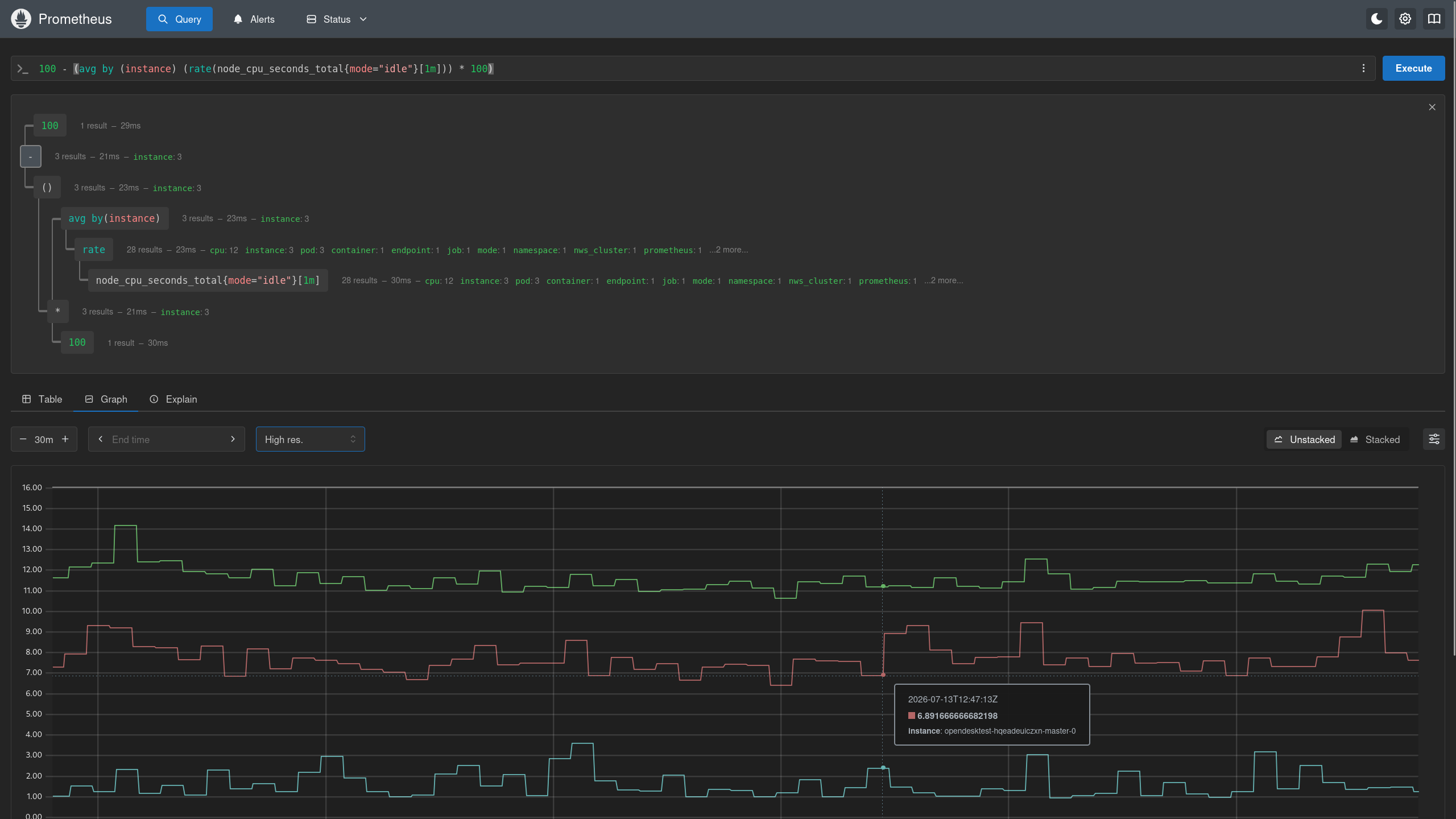Open the documentation book icon

(1434, 19)
